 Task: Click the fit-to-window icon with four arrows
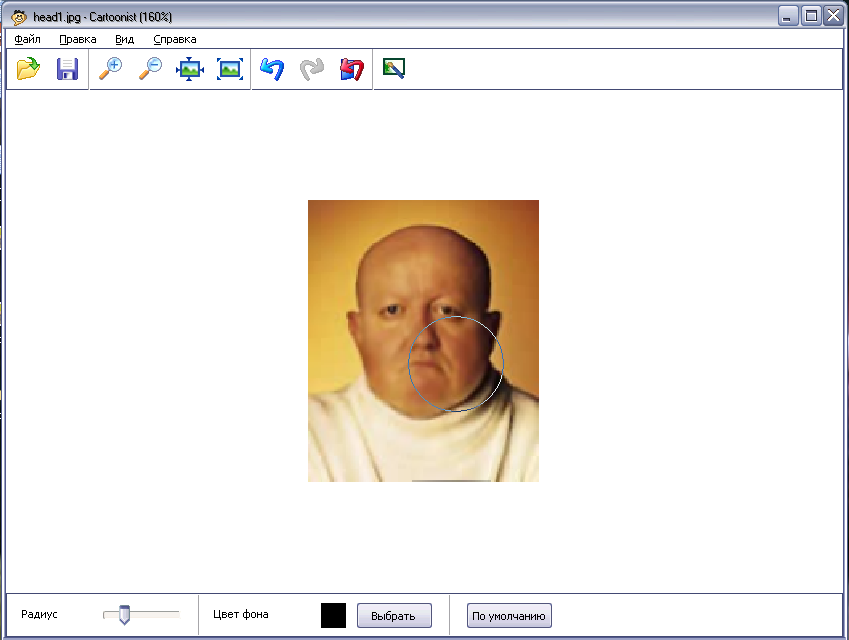190,69
